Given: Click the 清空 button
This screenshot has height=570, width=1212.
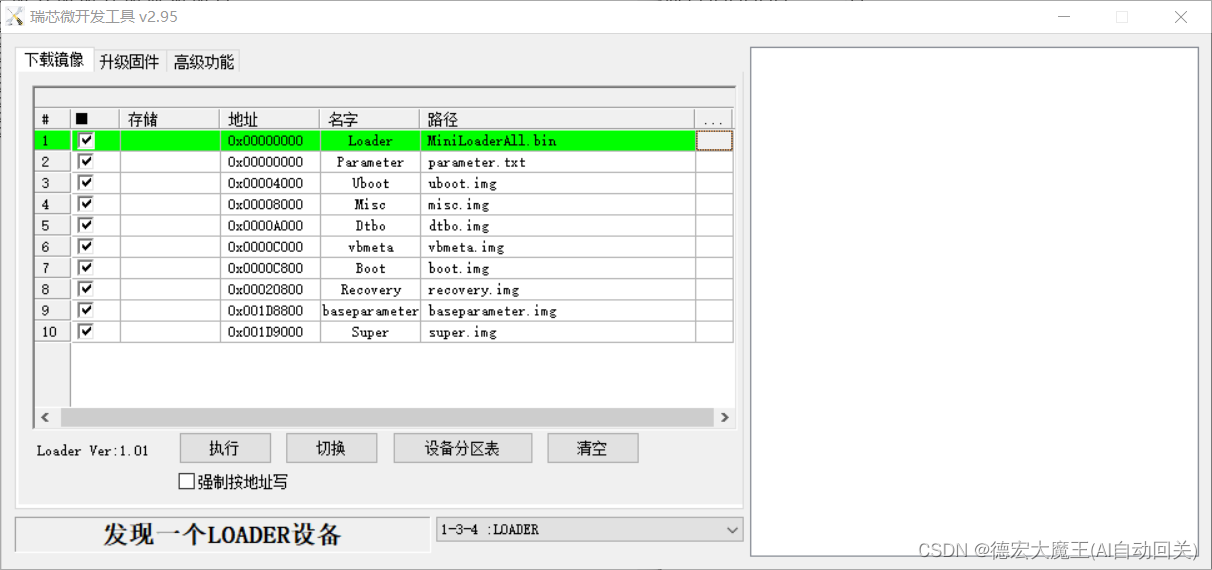Looking at the screenshot, I should point(592,448).
